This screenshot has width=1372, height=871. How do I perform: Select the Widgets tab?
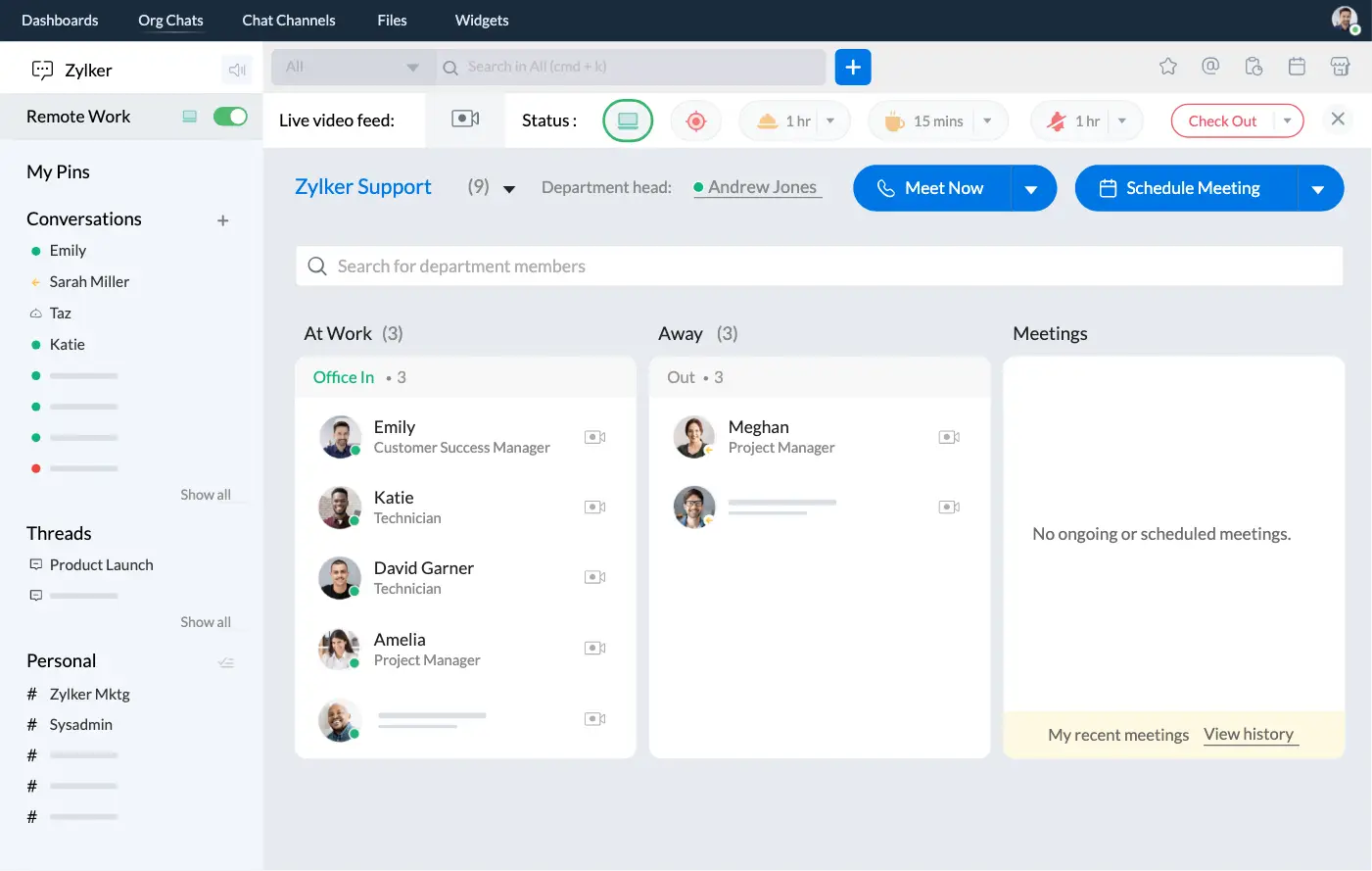coord(482,20)
